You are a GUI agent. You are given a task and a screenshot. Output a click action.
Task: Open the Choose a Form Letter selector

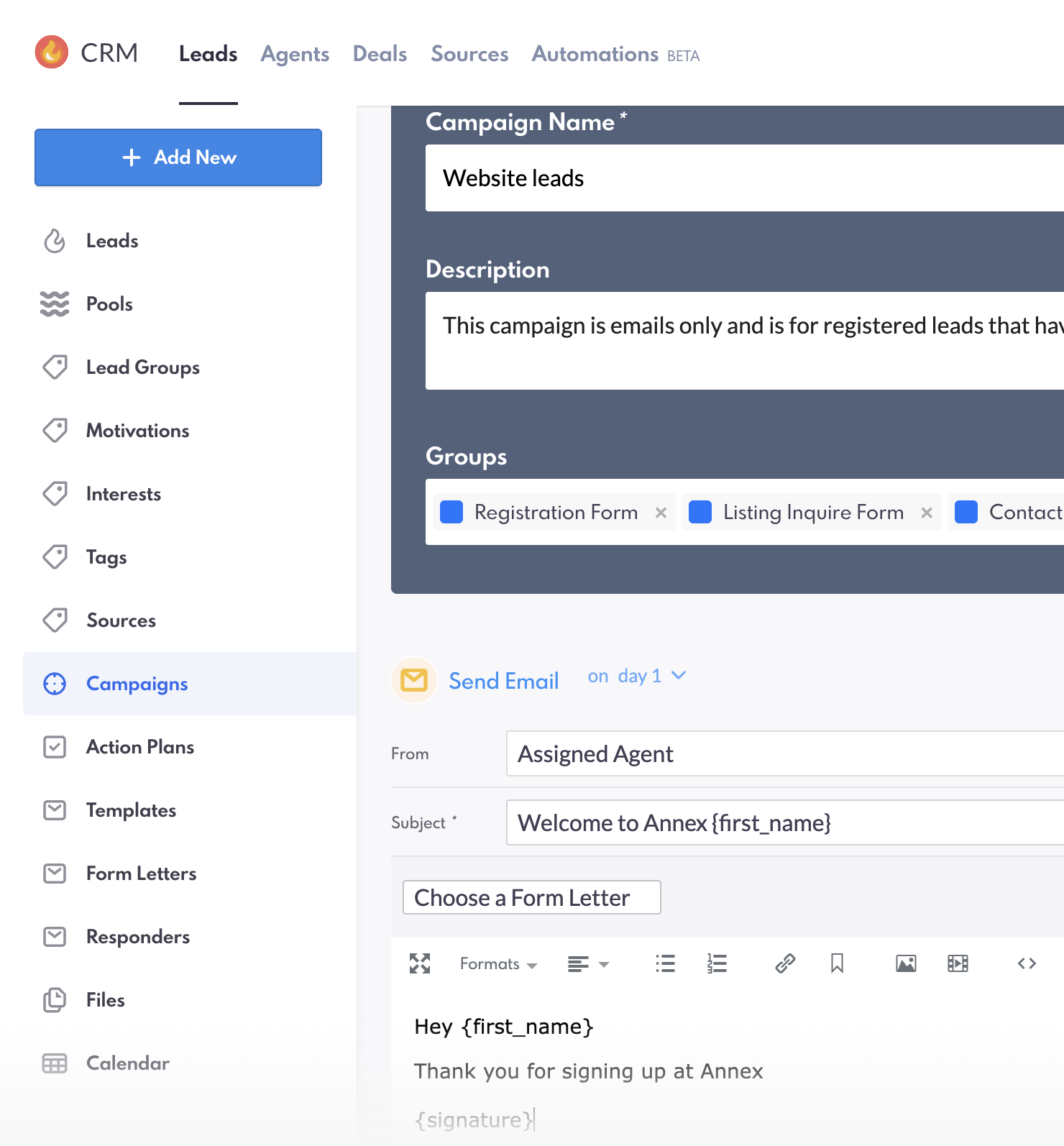[531, 897]
